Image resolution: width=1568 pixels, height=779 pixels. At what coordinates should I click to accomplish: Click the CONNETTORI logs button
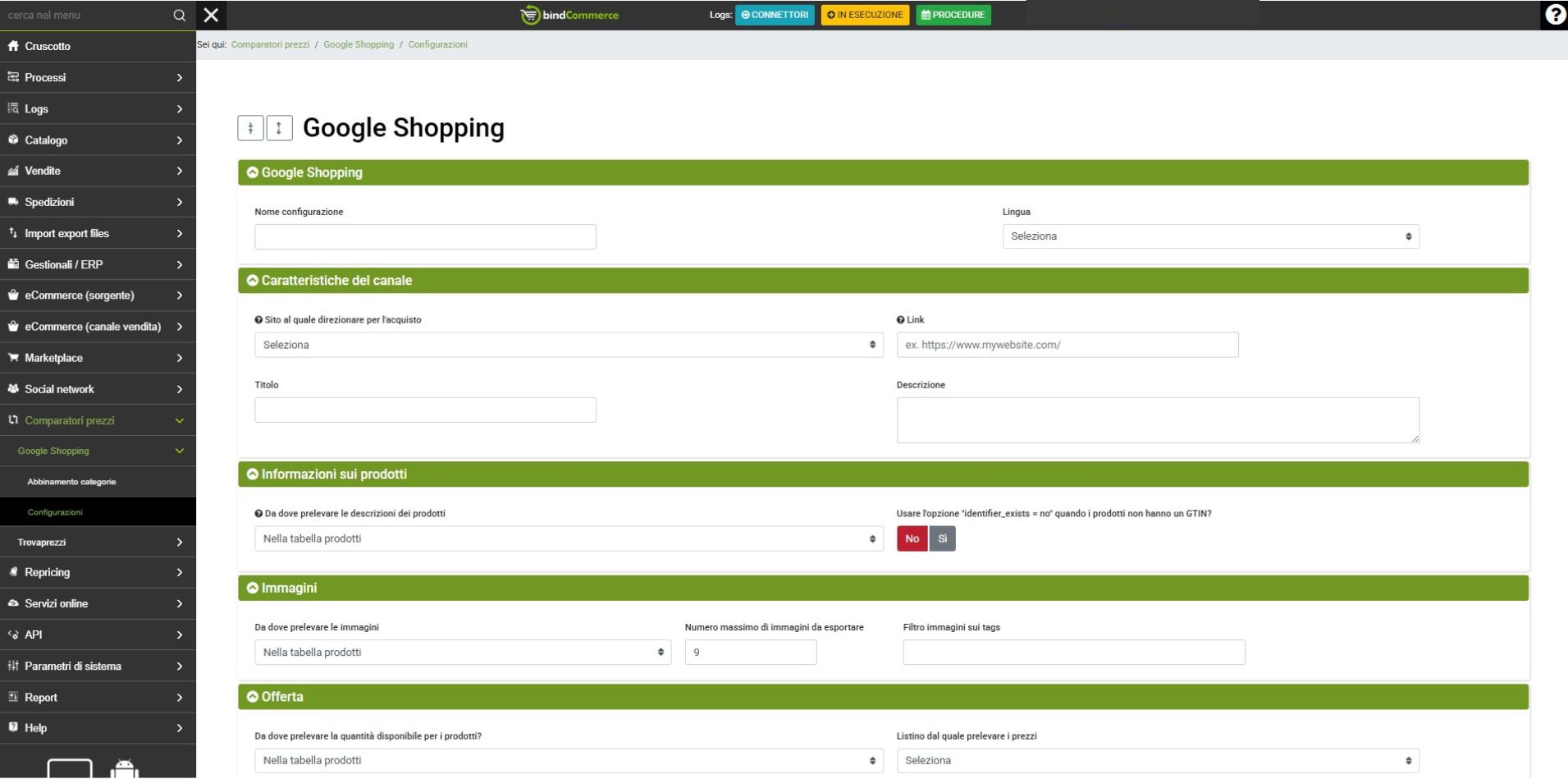coord(775,15)
